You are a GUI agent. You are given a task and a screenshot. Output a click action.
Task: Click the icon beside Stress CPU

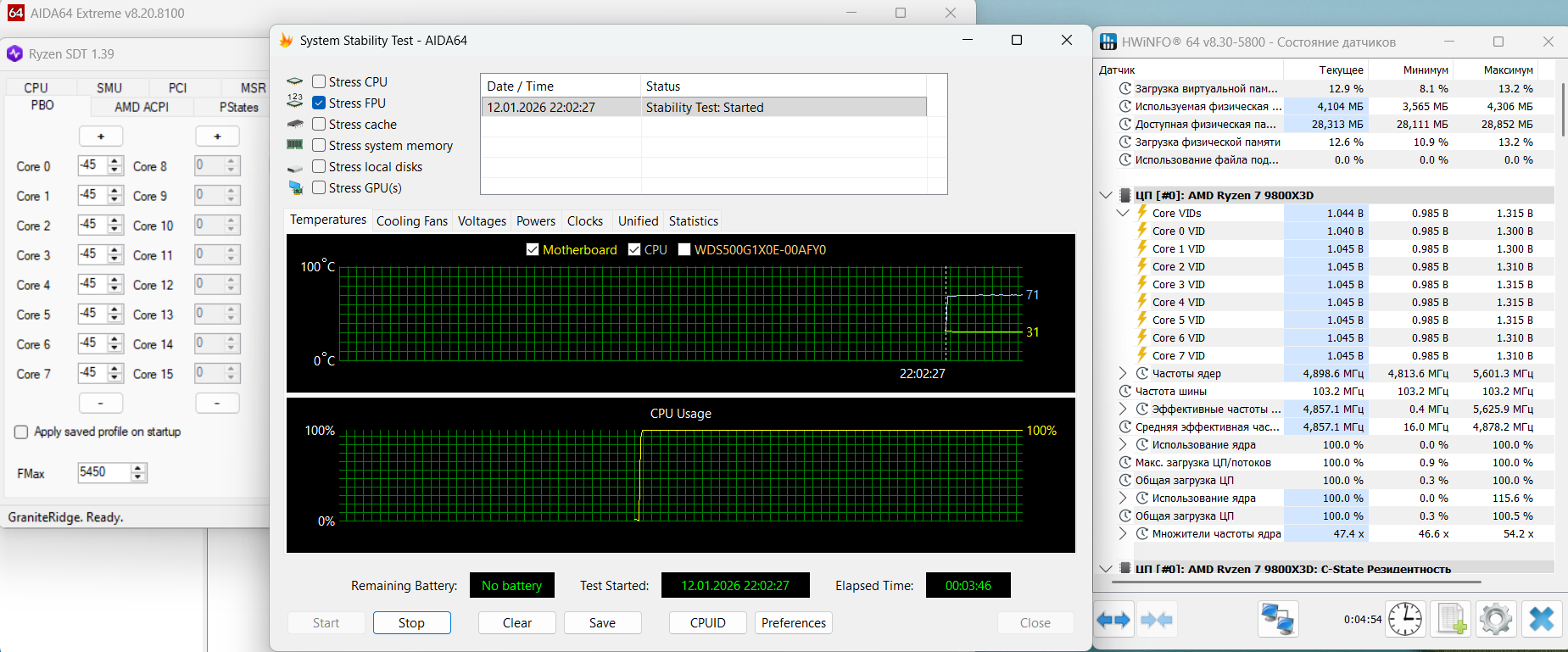295,81
